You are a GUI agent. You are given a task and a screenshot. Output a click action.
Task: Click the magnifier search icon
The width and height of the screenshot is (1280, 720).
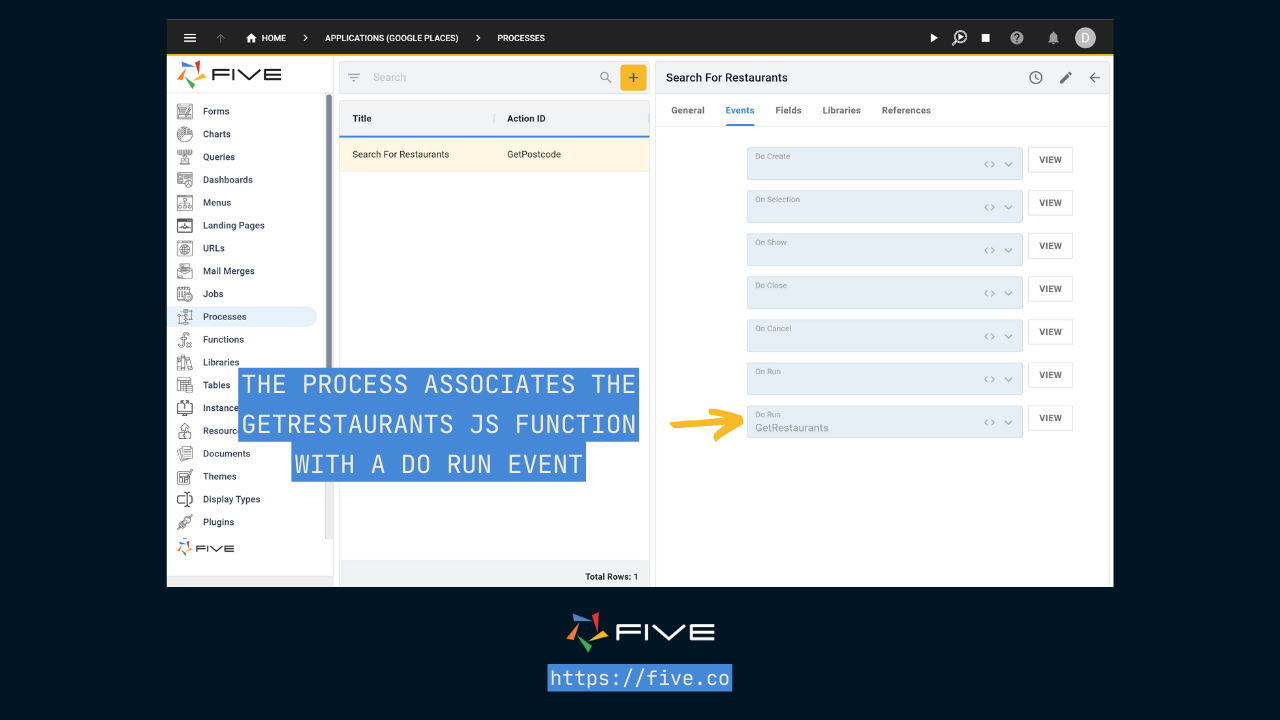click(605, 77)
